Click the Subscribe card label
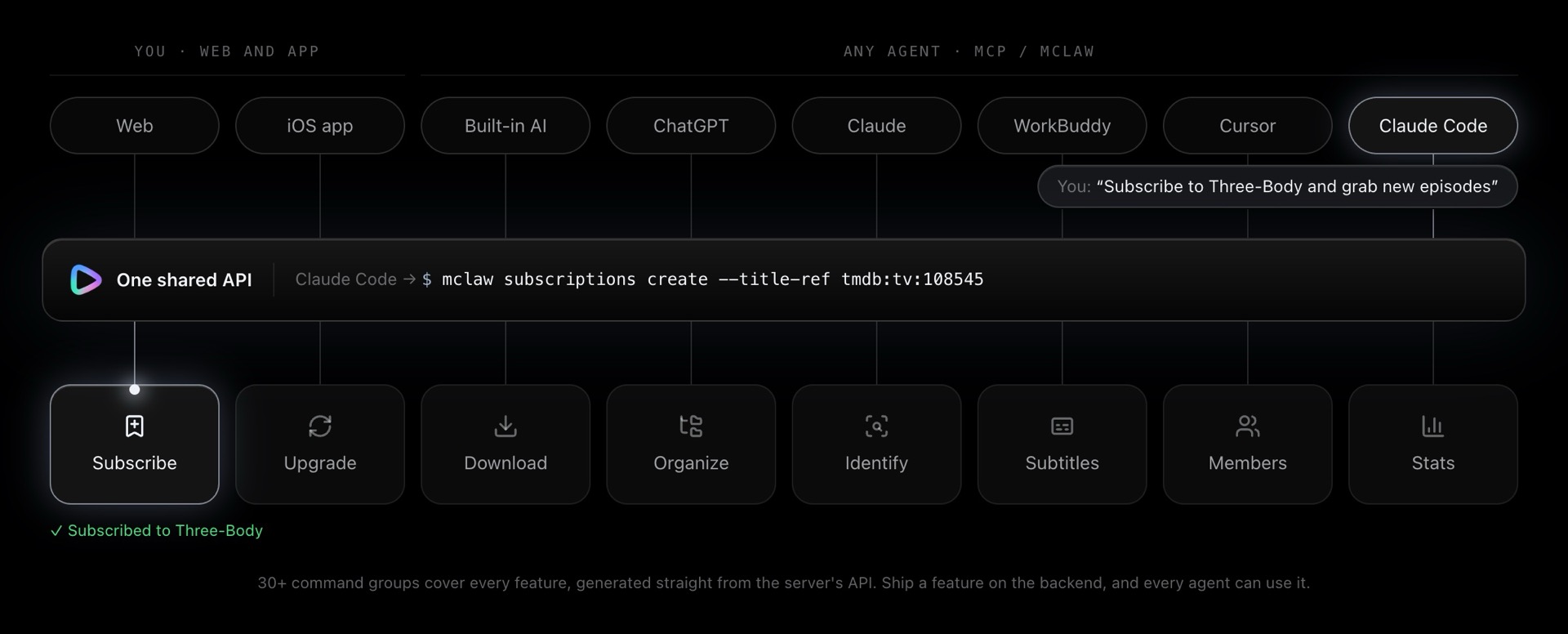Image resolution: width=1568 pixels, height=634 pixels. click(x=135, y=462)
